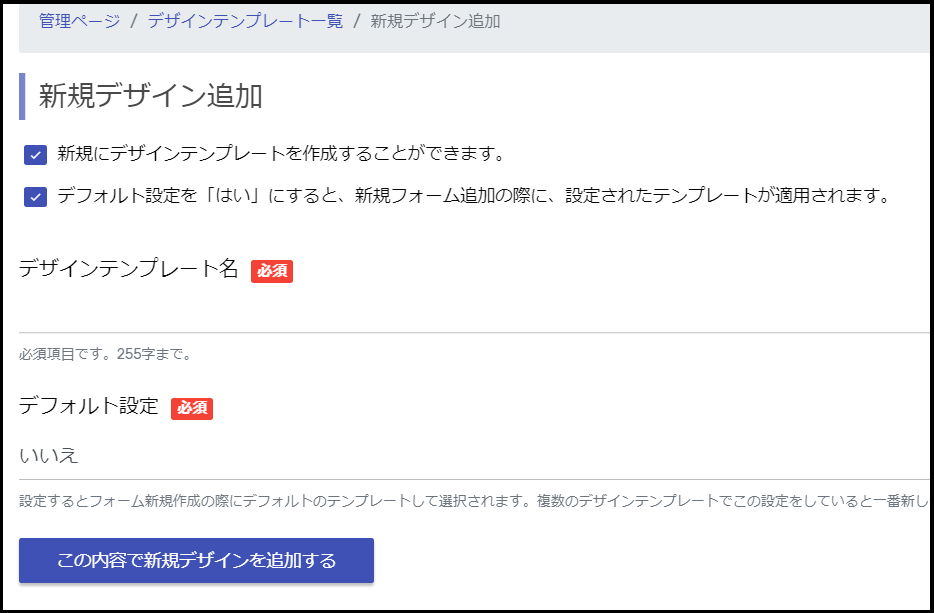
Task: Click the 必須 badge next to デザインテンプレート名
Action: [272, 271]
